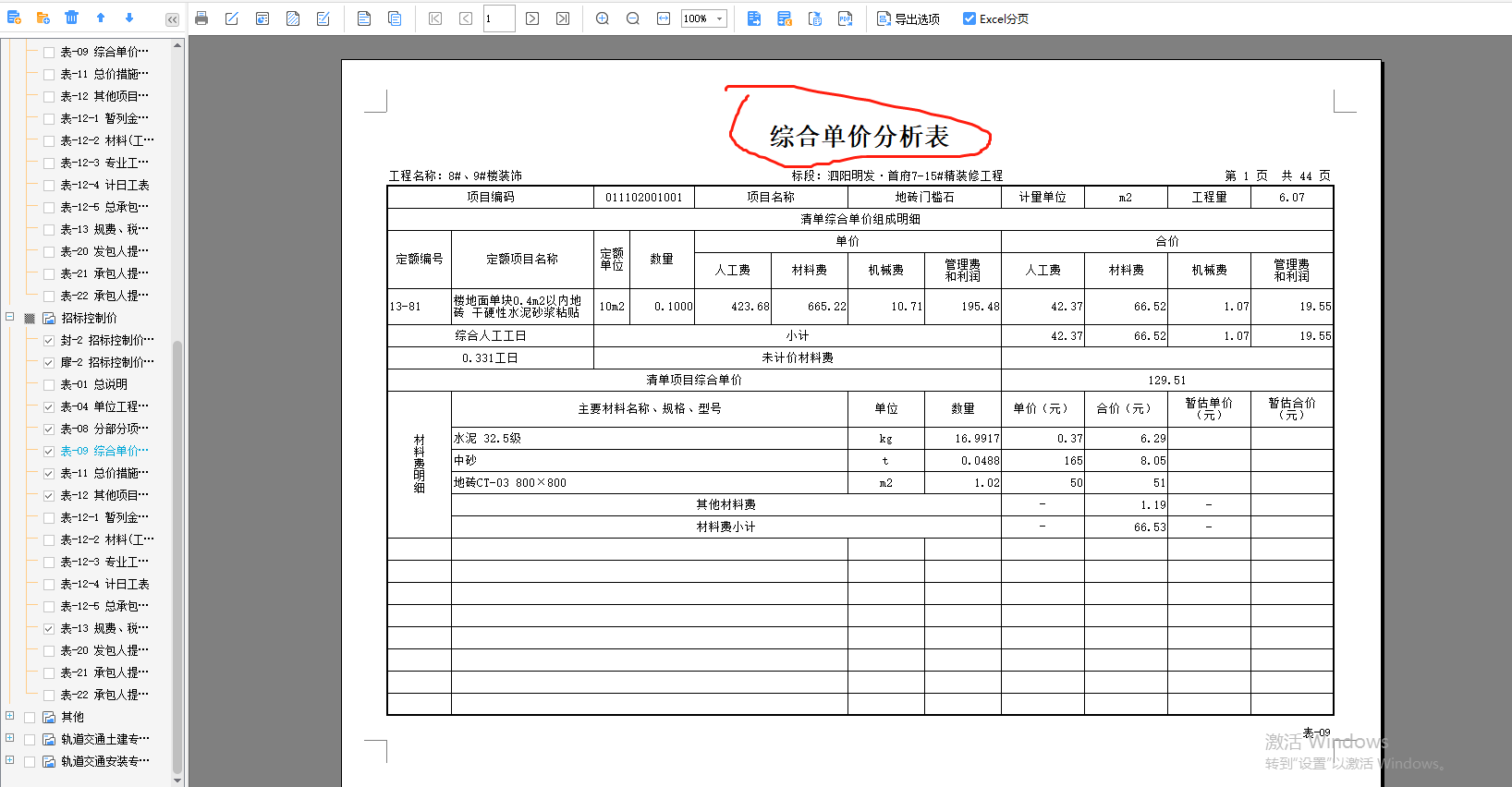The height and width of the screenshot is (787, 1512).
Task: Uncheck 封-2 招标控制价 checkbox
Action: [x=49, y=340]
